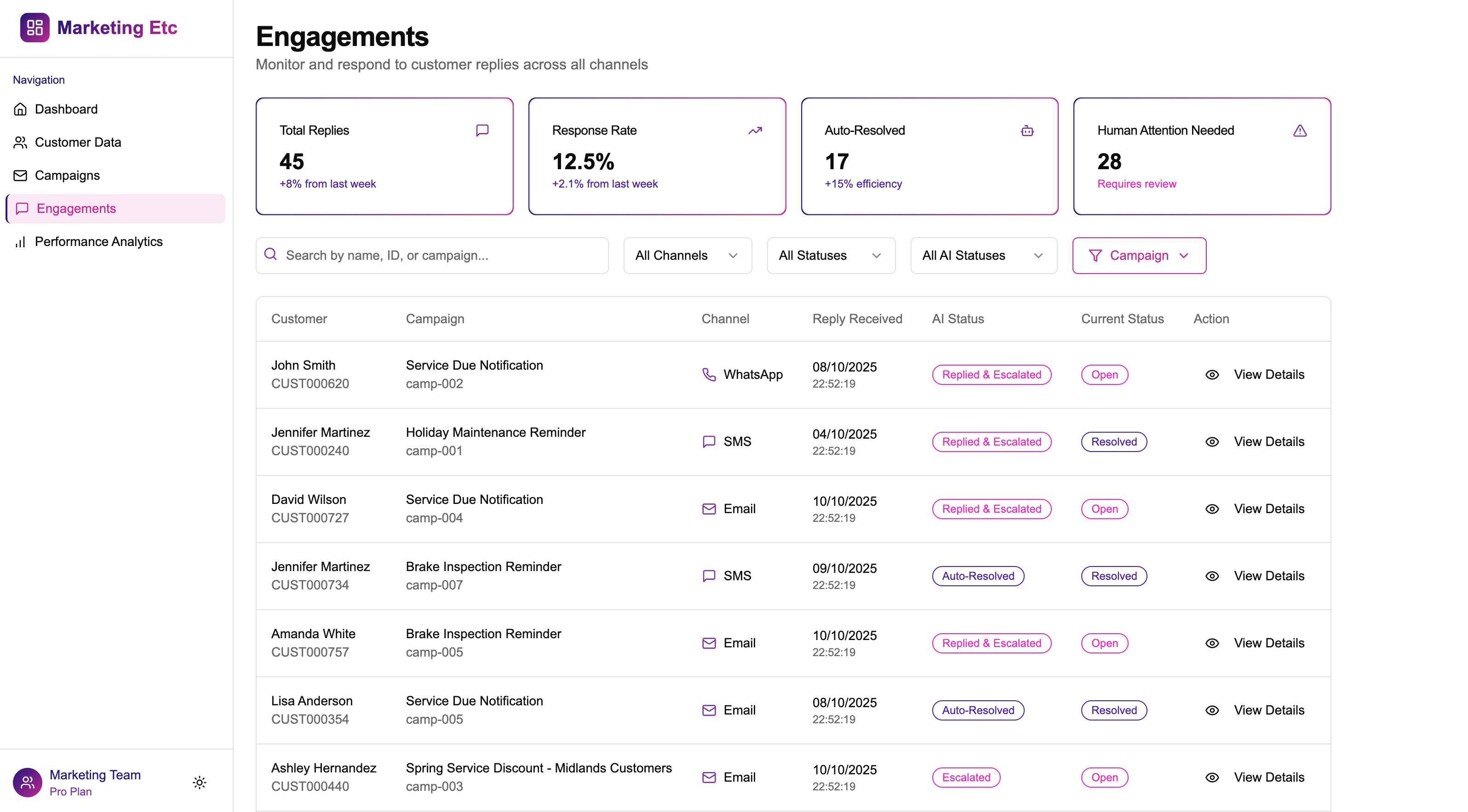Click the robot icon on the Auto-Resolved card
The width and height of the screenshot is (1468, 812).
(1027, 131)
